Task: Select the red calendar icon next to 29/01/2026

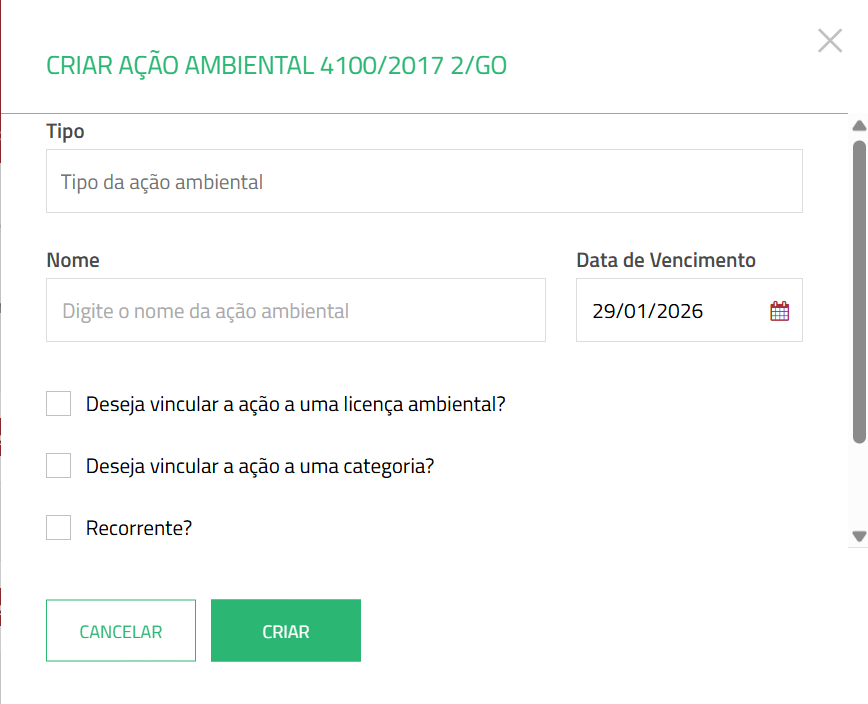Action: click(781, 311)
